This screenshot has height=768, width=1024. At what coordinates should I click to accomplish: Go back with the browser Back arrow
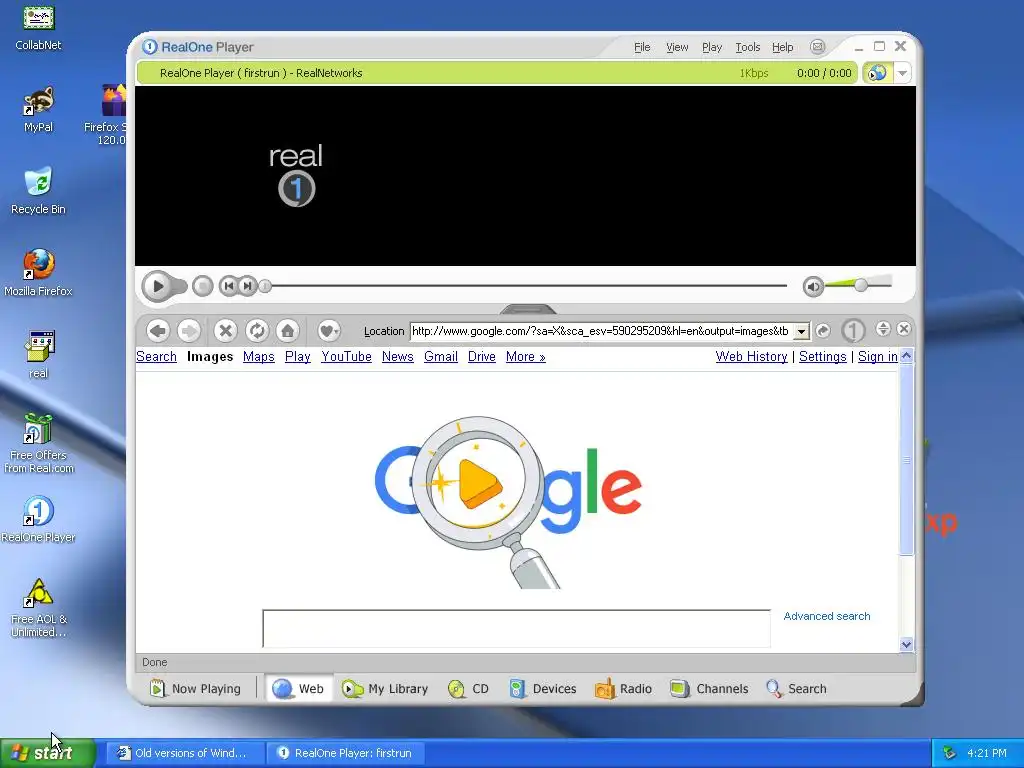point(157,330)
